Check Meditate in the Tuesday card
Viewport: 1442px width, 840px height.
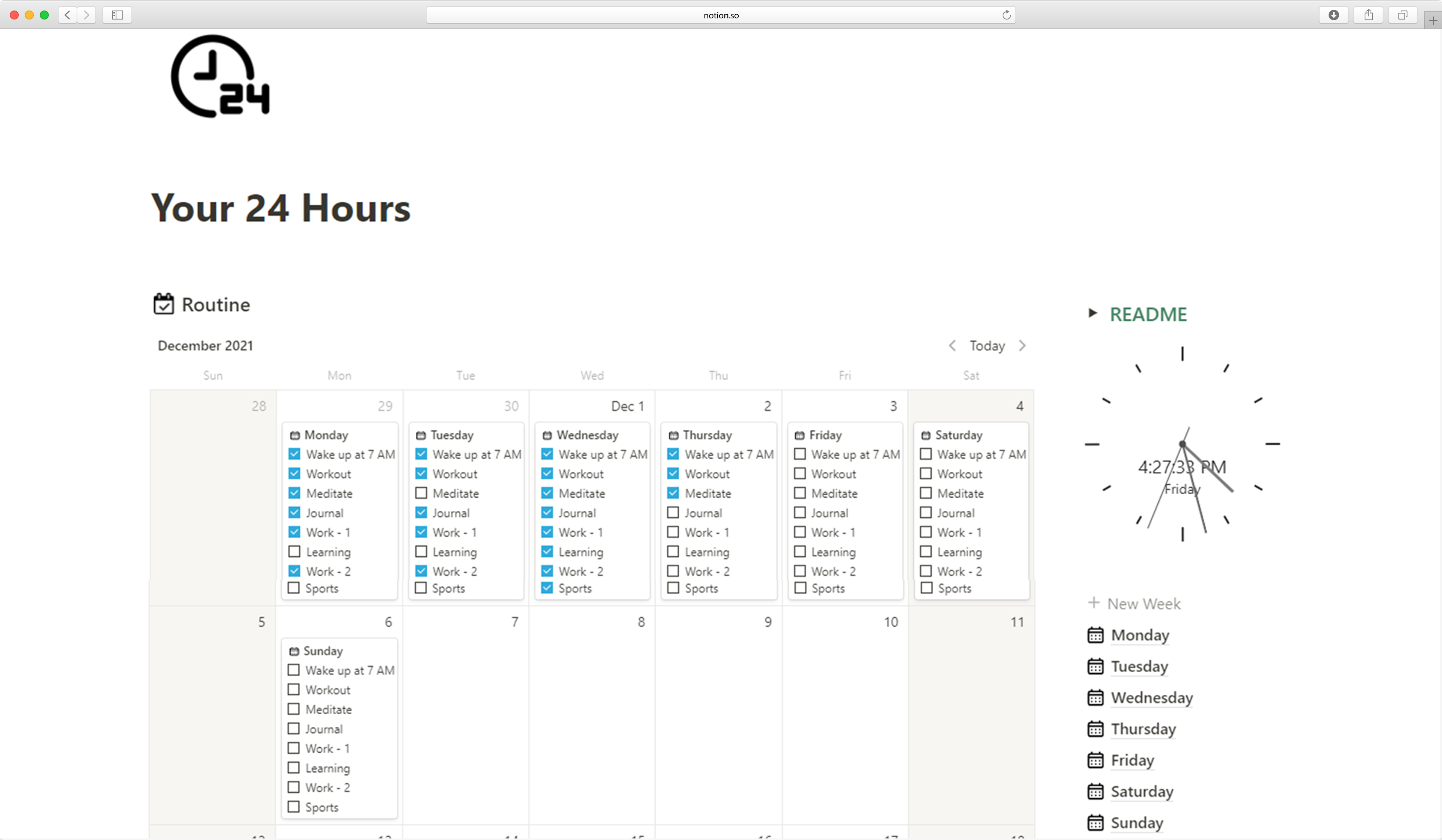[x=421, y=493]
